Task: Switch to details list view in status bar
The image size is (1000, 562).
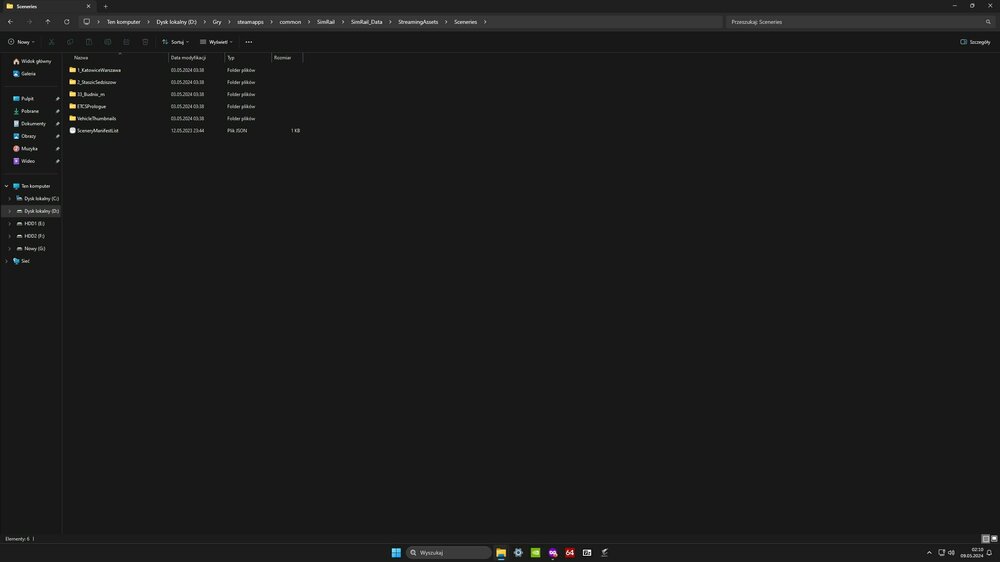Action: (985, 539)
